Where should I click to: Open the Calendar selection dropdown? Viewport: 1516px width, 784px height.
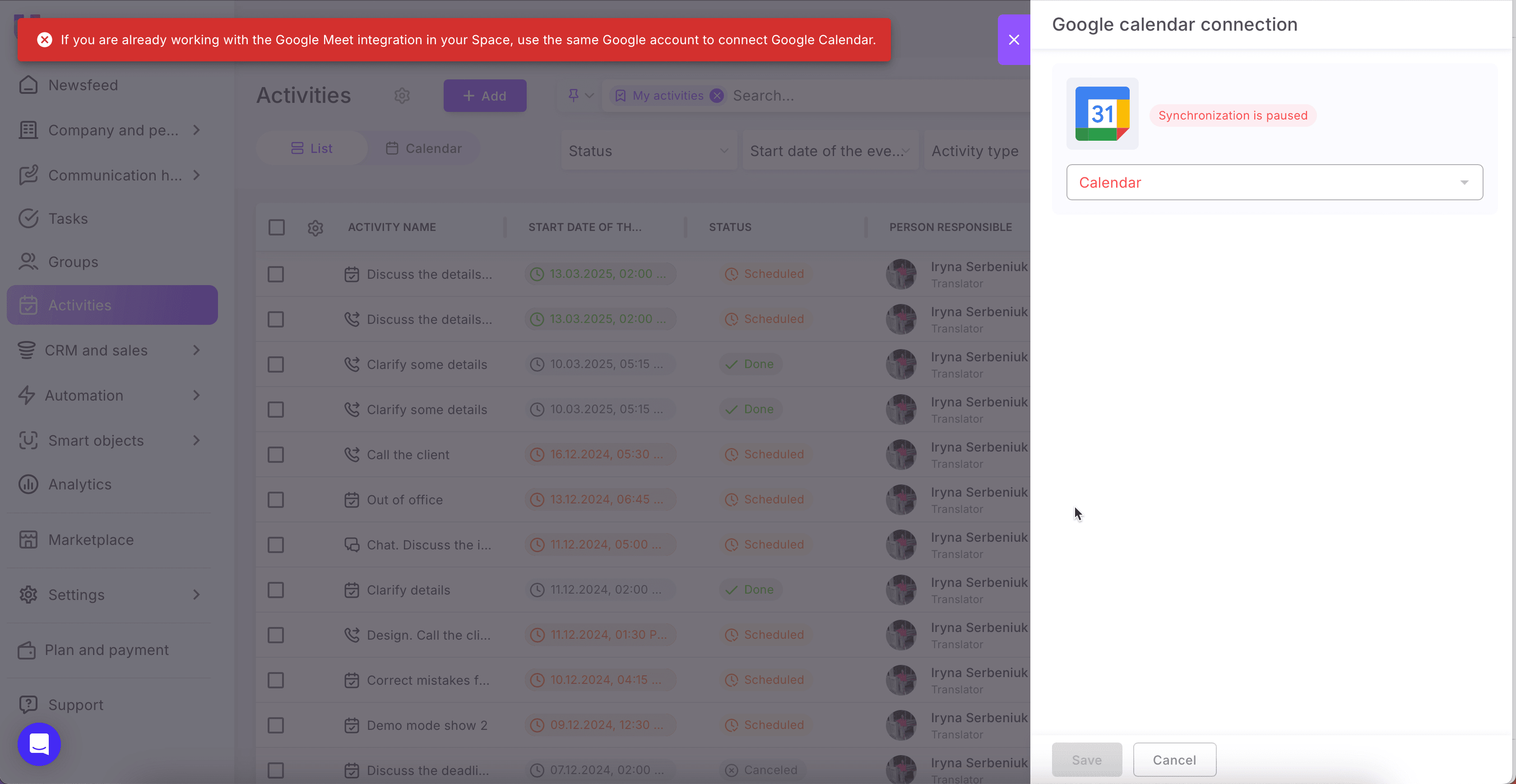click(x=1274, y=182)
